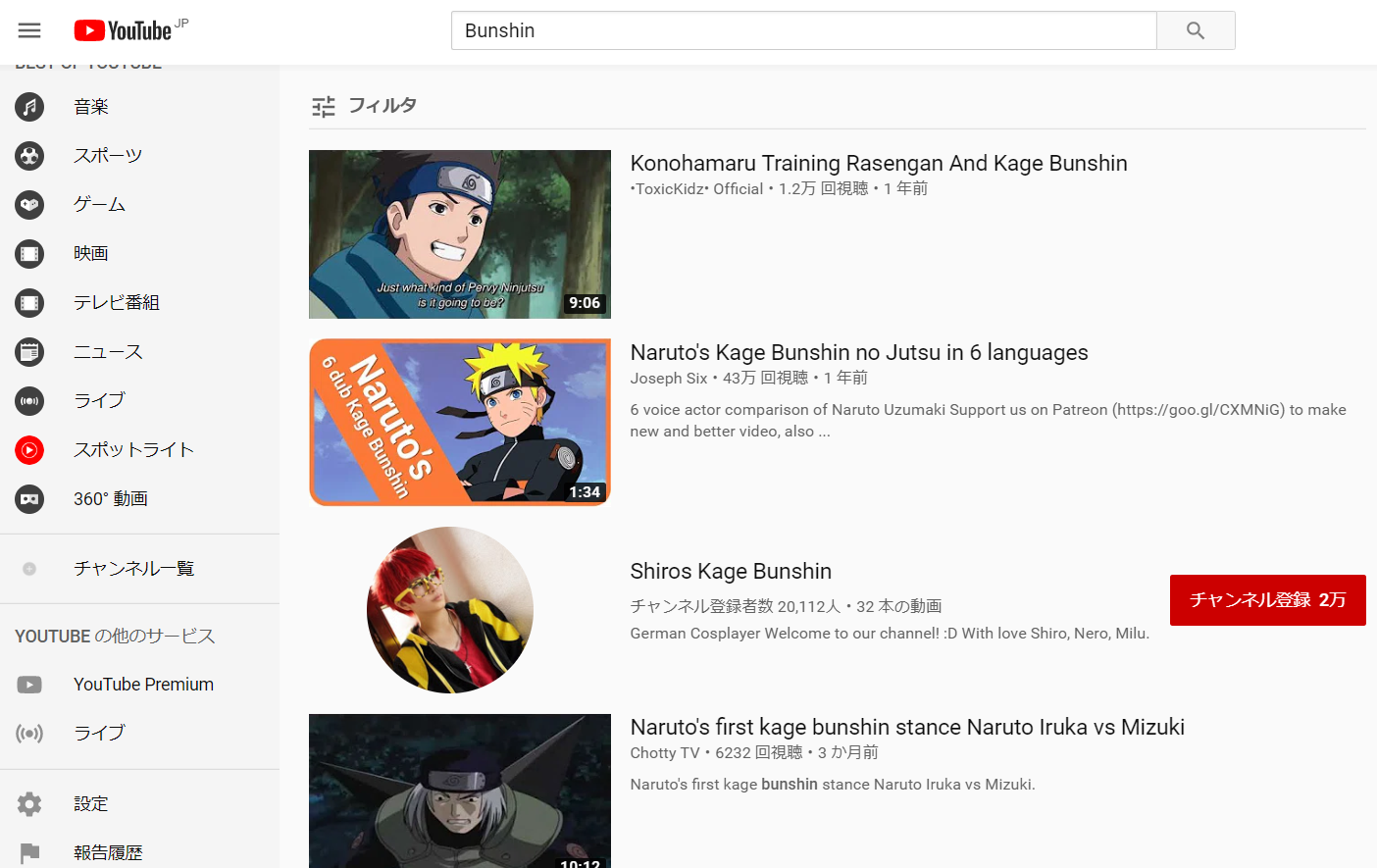The height and width of the screenshot is (868, 1377).
Task: Open YouTube Premium sidebar link
Action: [x=143, y=685]
